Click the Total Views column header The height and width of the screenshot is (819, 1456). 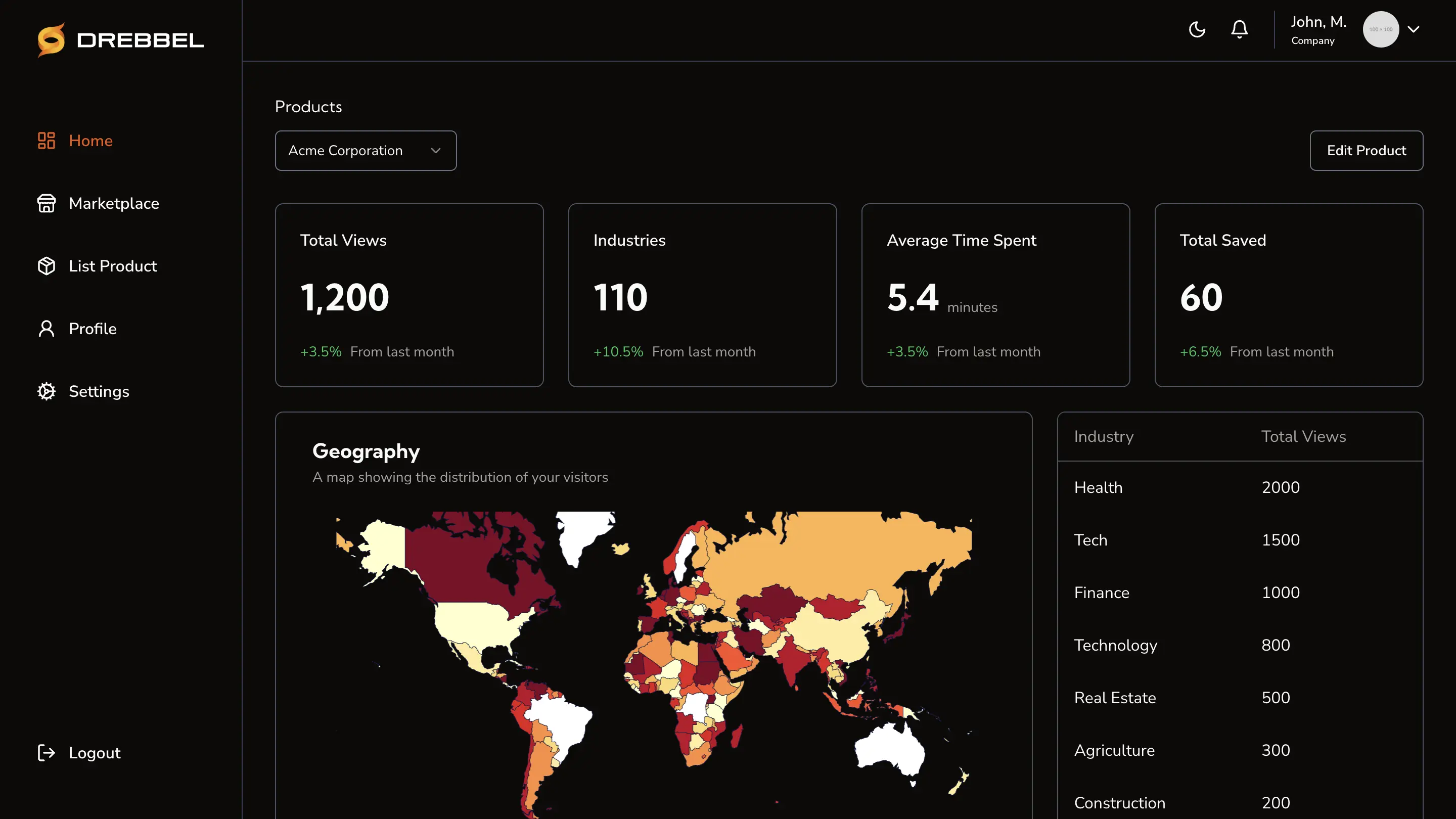1303,436
